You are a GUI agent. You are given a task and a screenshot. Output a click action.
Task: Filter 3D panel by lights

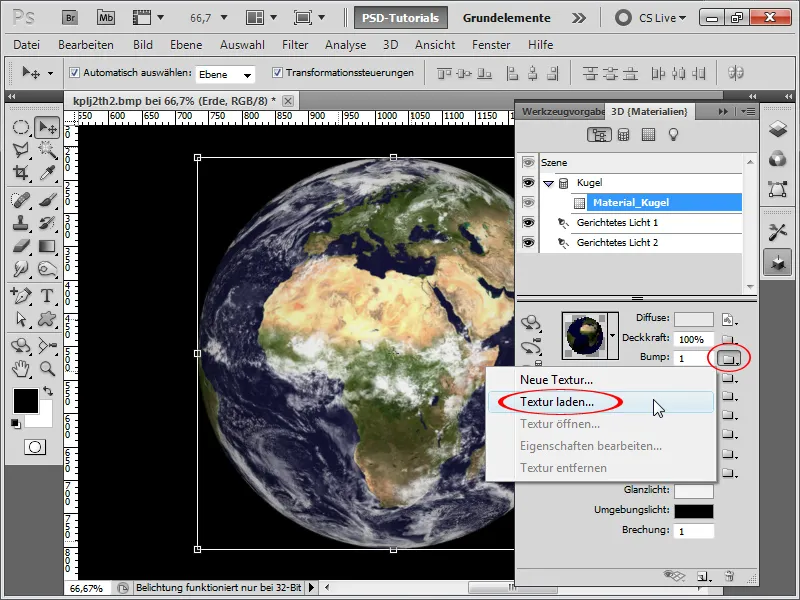coord(673,135)
